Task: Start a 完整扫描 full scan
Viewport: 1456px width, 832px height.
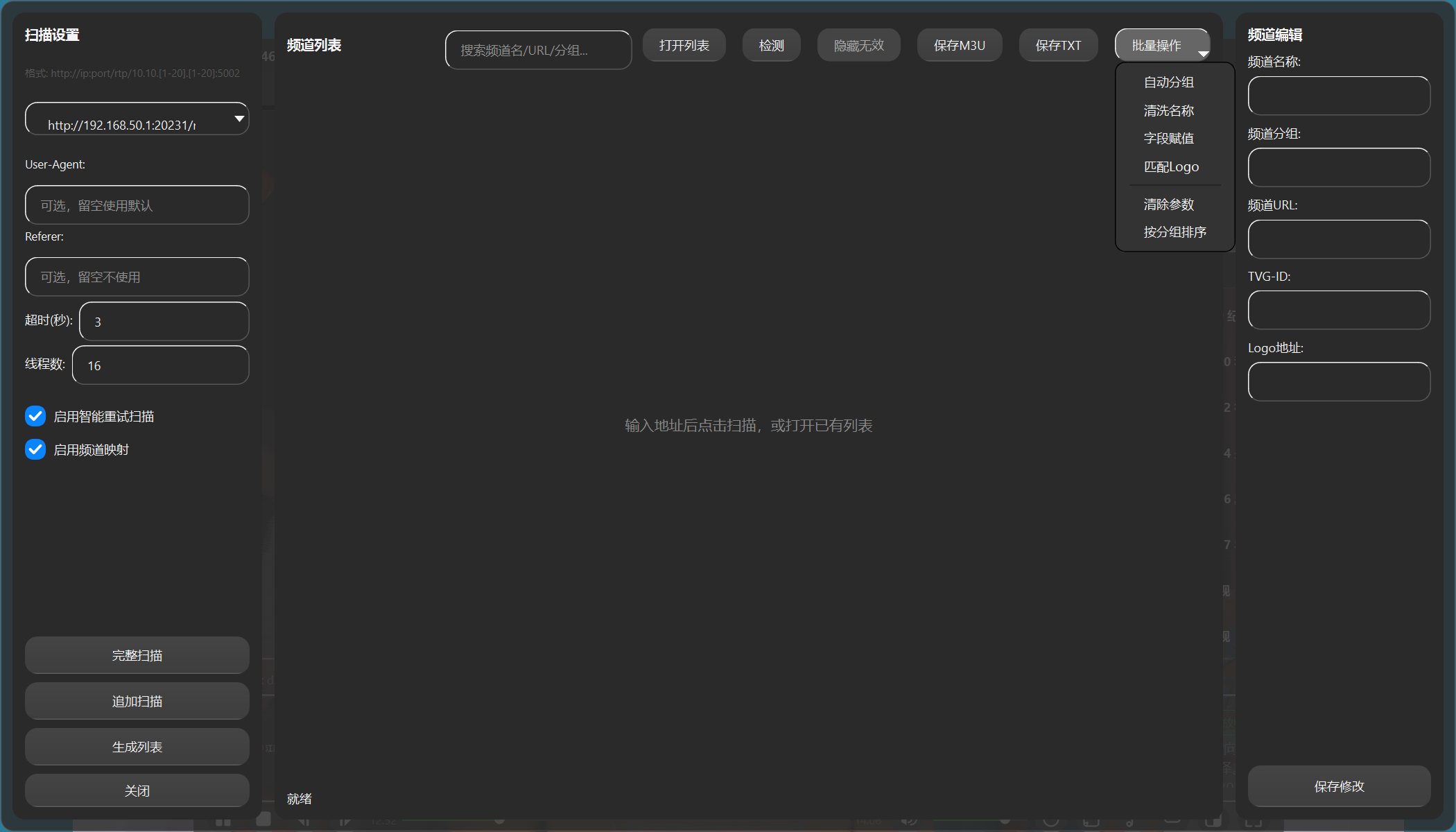Action: (137, 655)
